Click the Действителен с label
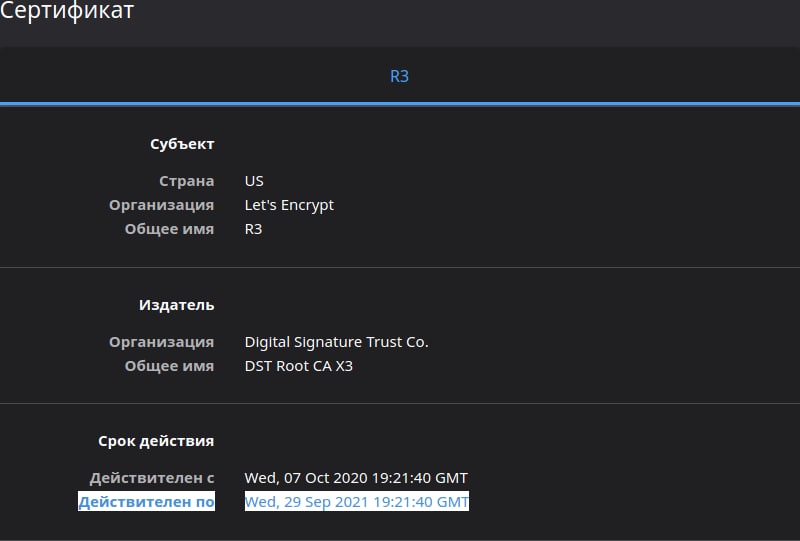This screenshot has height=541, width=800. [152, 478]
